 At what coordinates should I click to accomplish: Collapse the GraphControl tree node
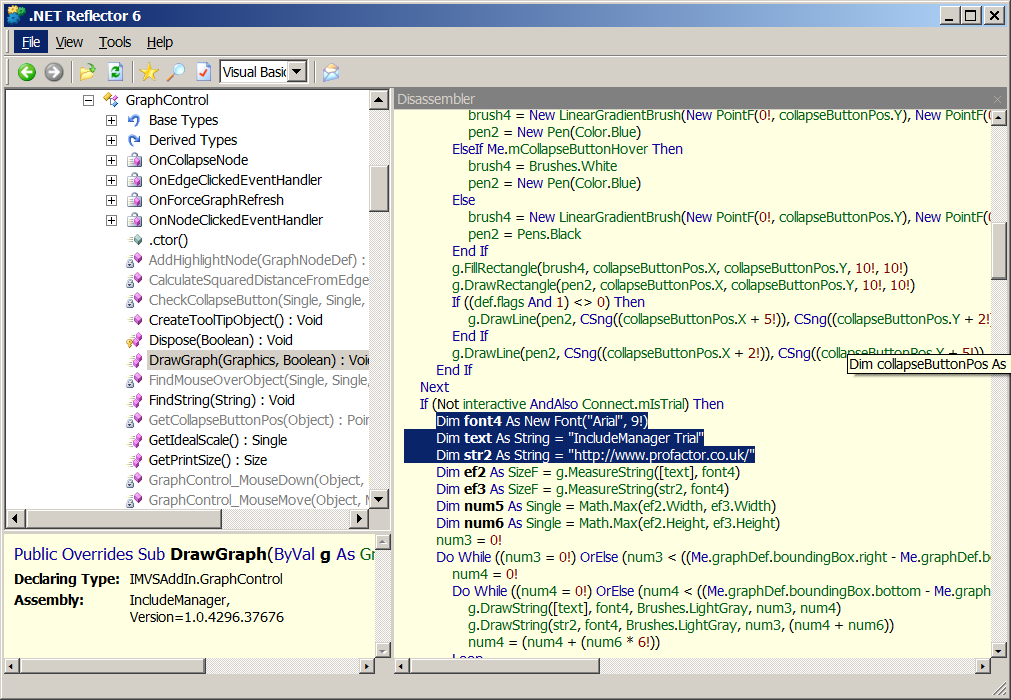pyautogui.click(x=88, y=100)
